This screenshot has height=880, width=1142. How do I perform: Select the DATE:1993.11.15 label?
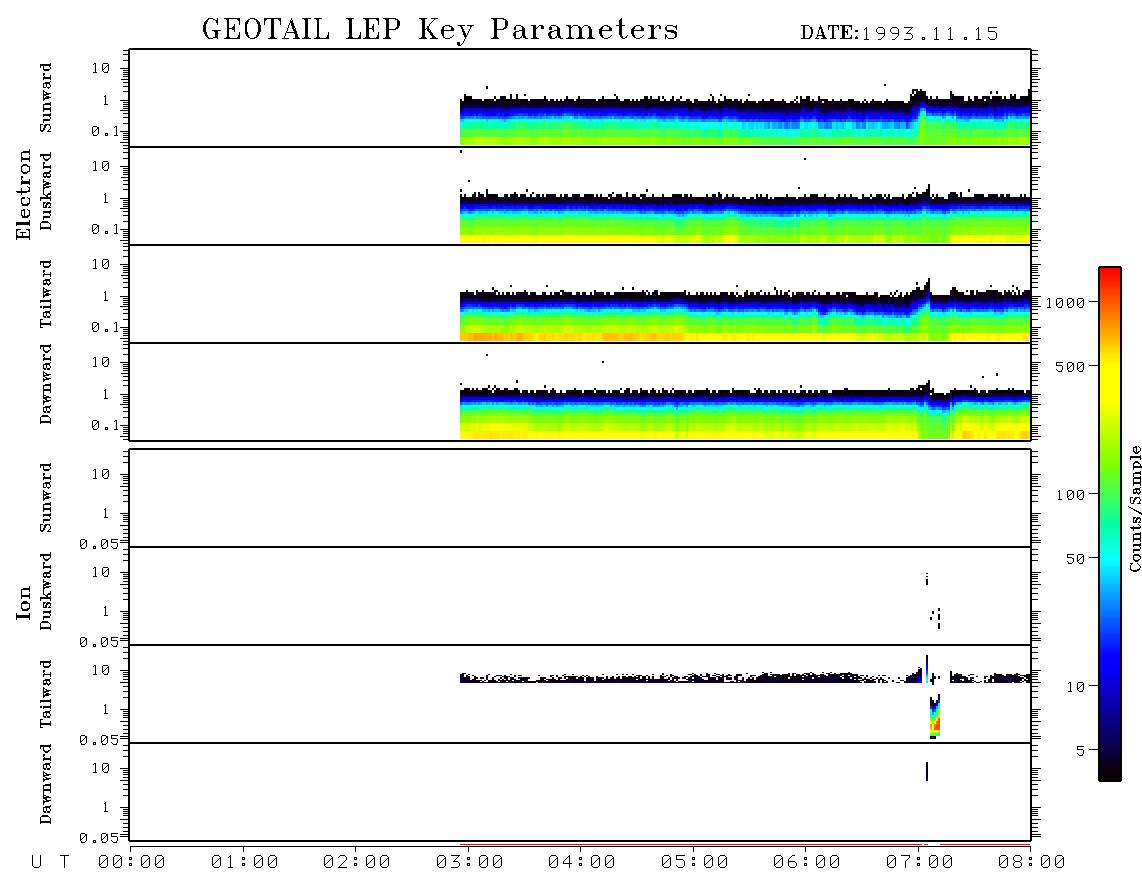pyautogui.click(x=899, y=34)
